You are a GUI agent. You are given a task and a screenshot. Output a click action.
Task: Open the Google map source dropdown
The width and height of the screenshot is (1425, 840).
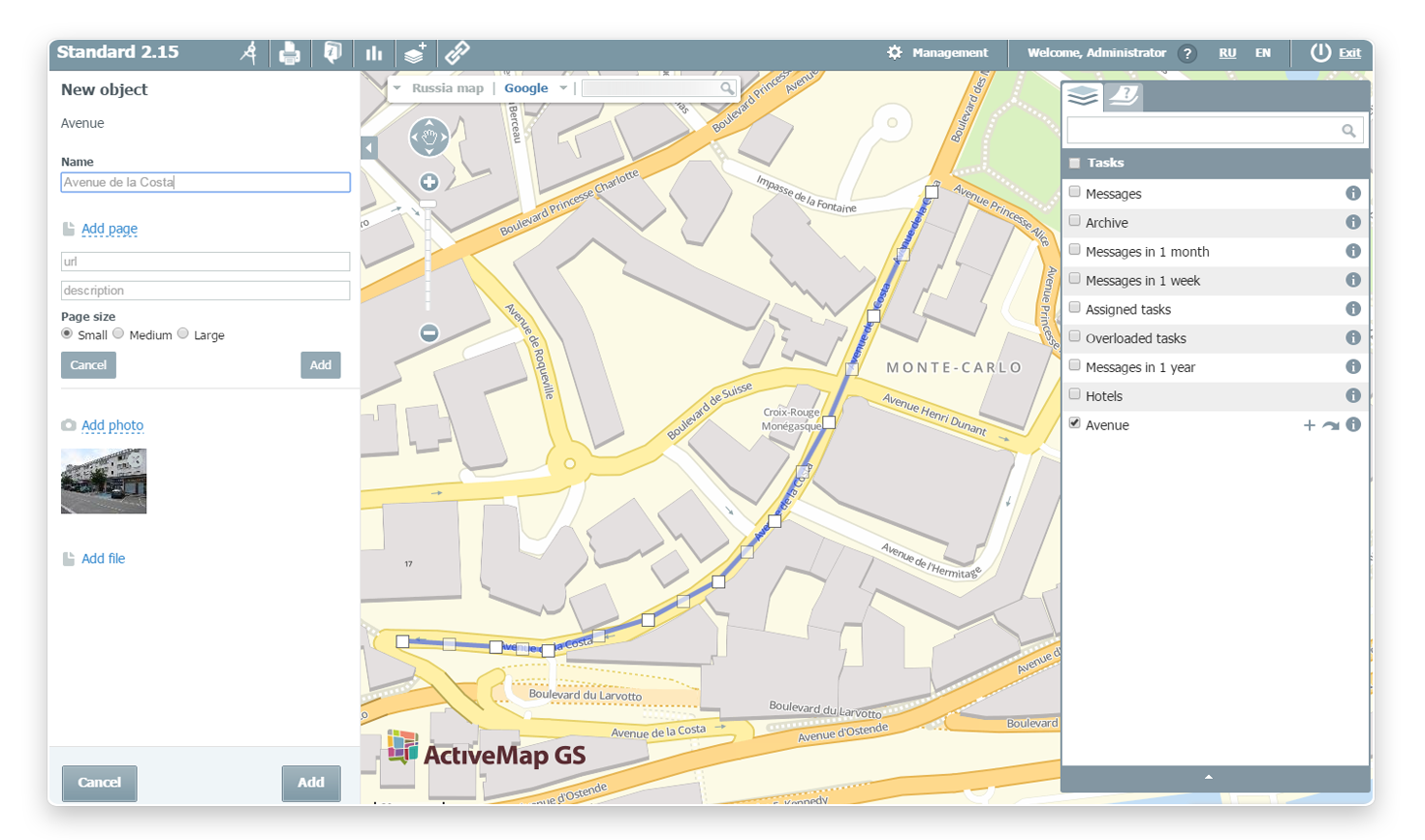(562, 88)
